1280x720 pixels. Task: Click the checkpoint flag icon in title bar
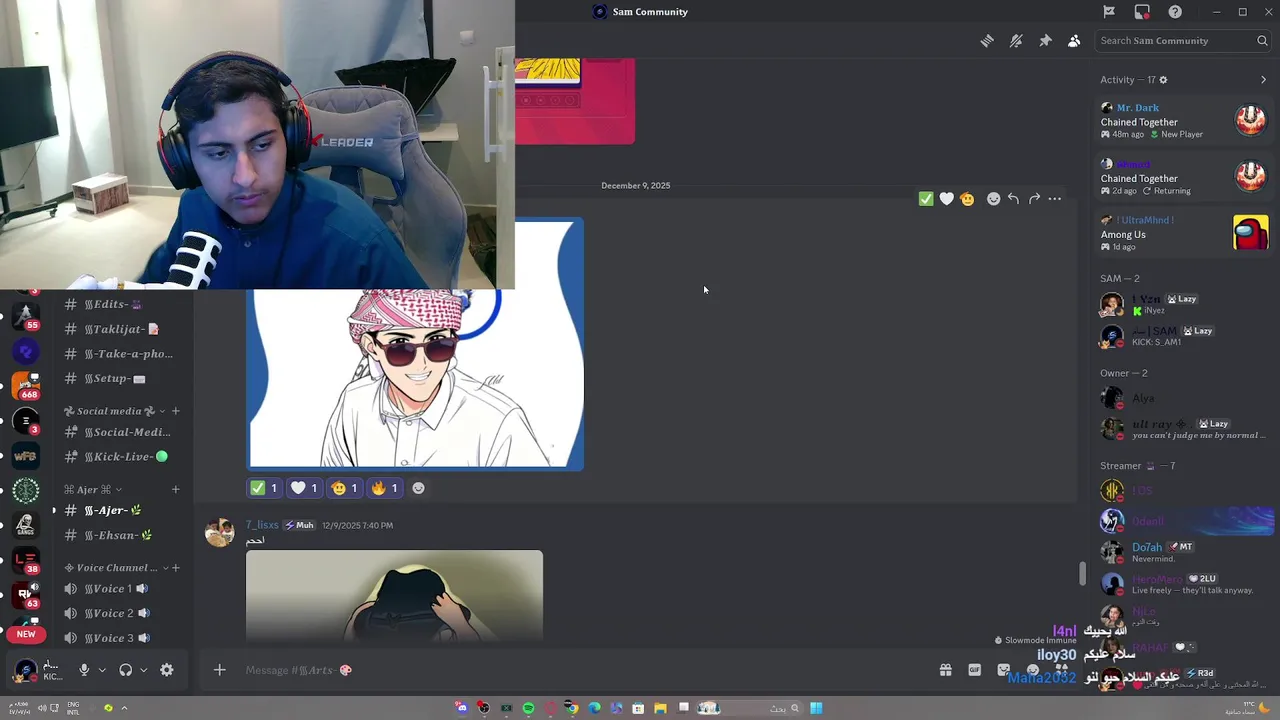point(1109,12)
